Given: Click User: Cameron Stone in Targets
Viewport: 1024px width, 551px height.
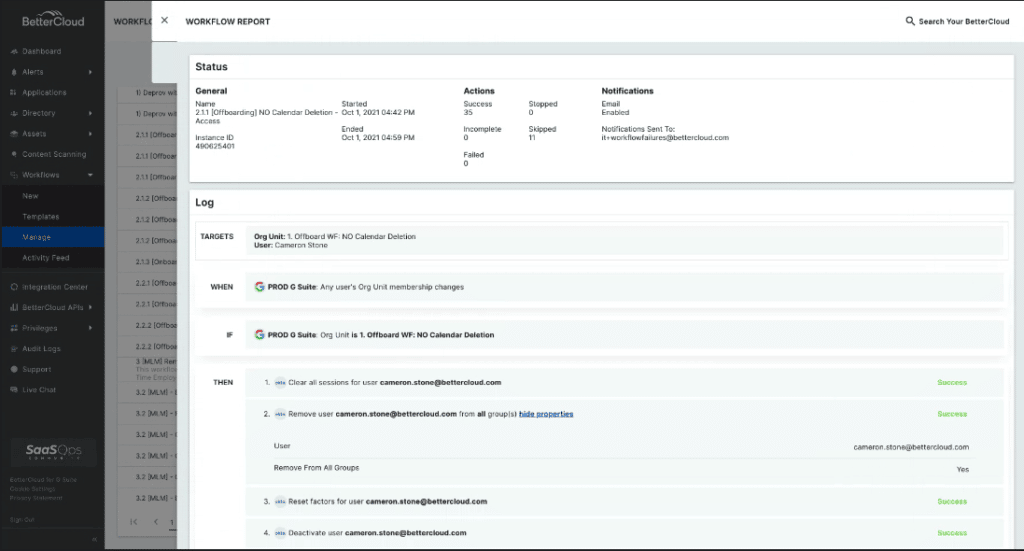Looking at the screenshot, I should [291, 245].
